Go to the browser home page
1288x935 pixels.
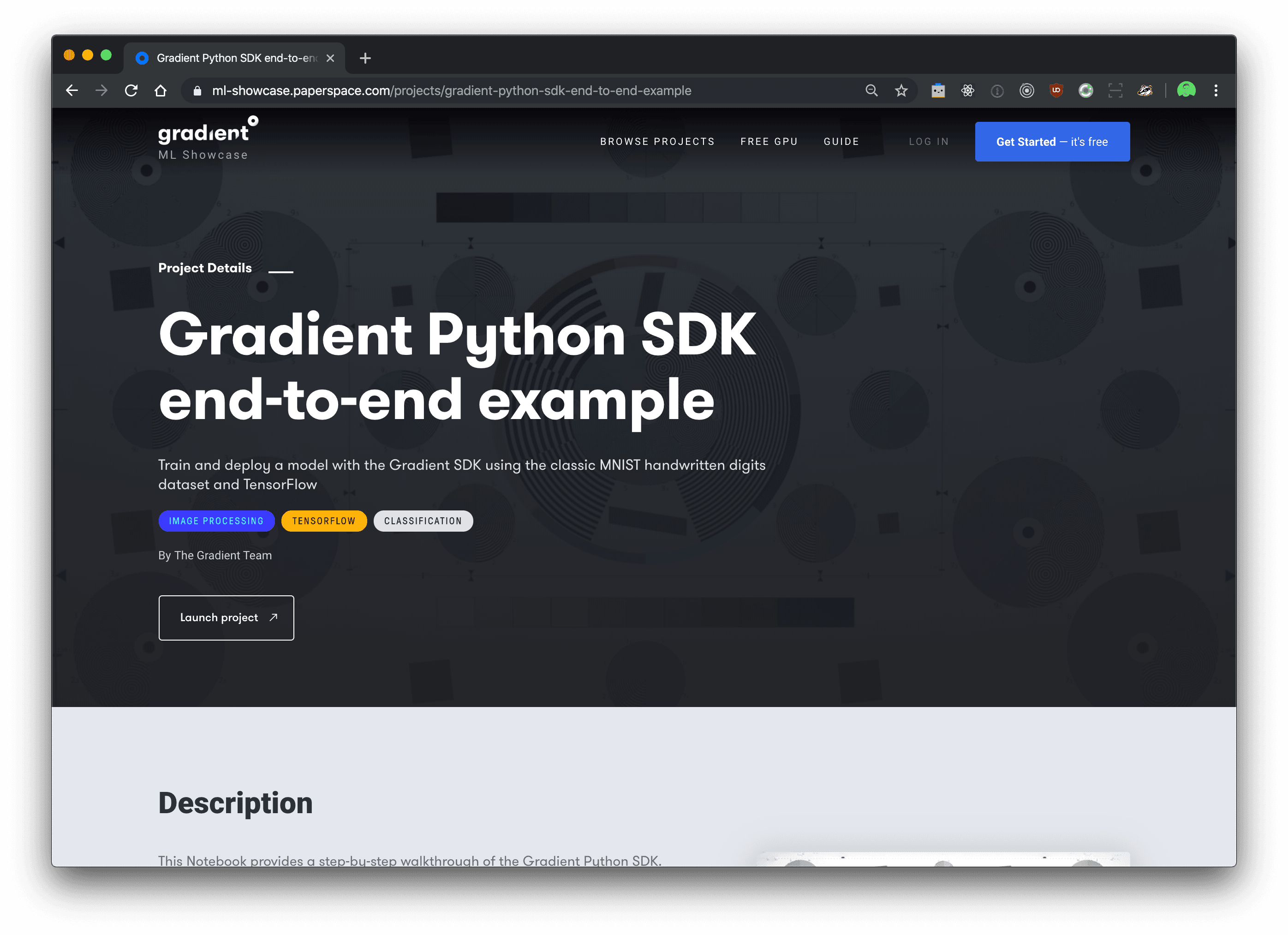pyautogui.click(x=161, y=90)
